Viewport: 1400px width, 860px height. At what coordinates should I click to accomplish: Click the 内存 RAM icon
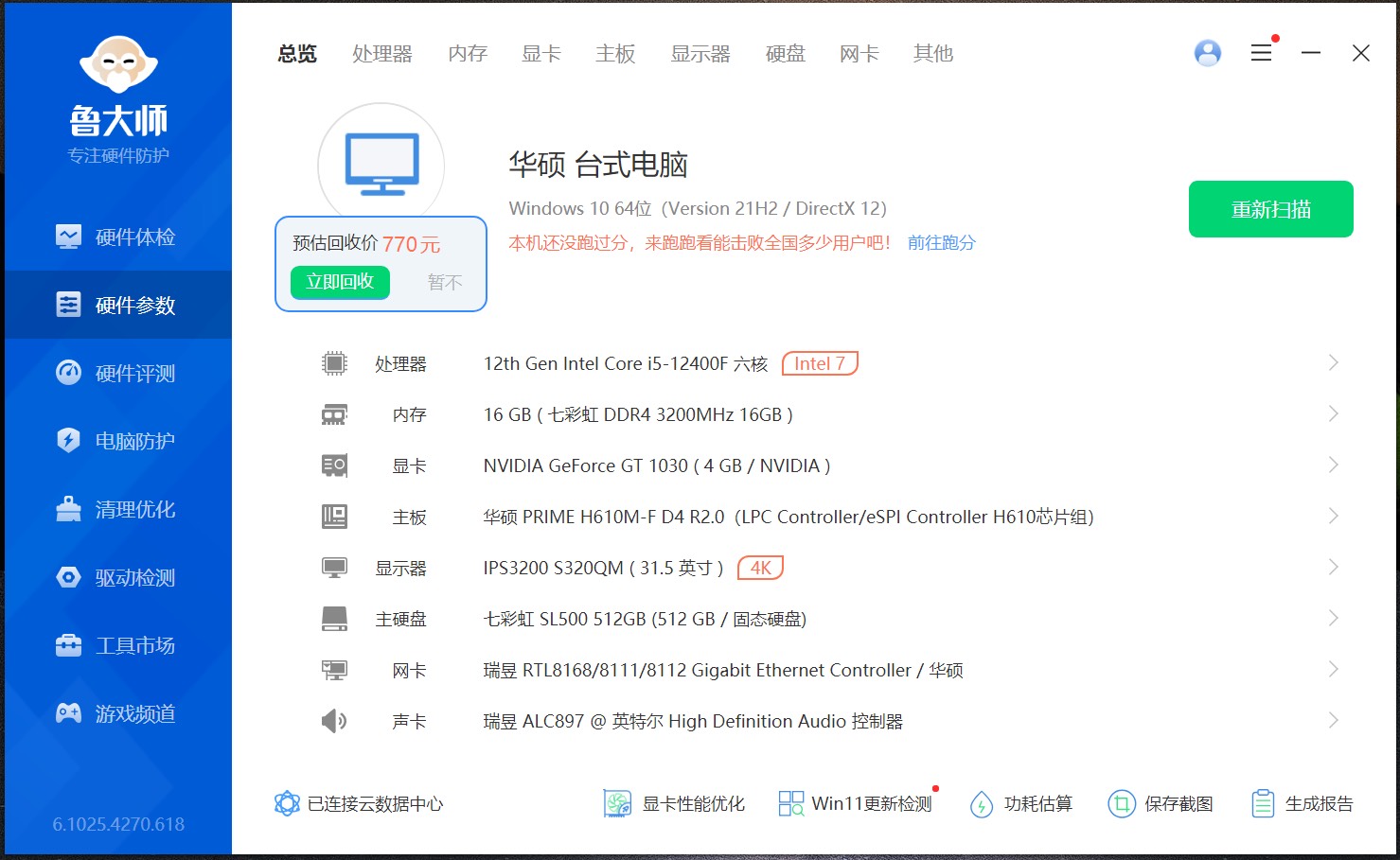click(334, 414)
